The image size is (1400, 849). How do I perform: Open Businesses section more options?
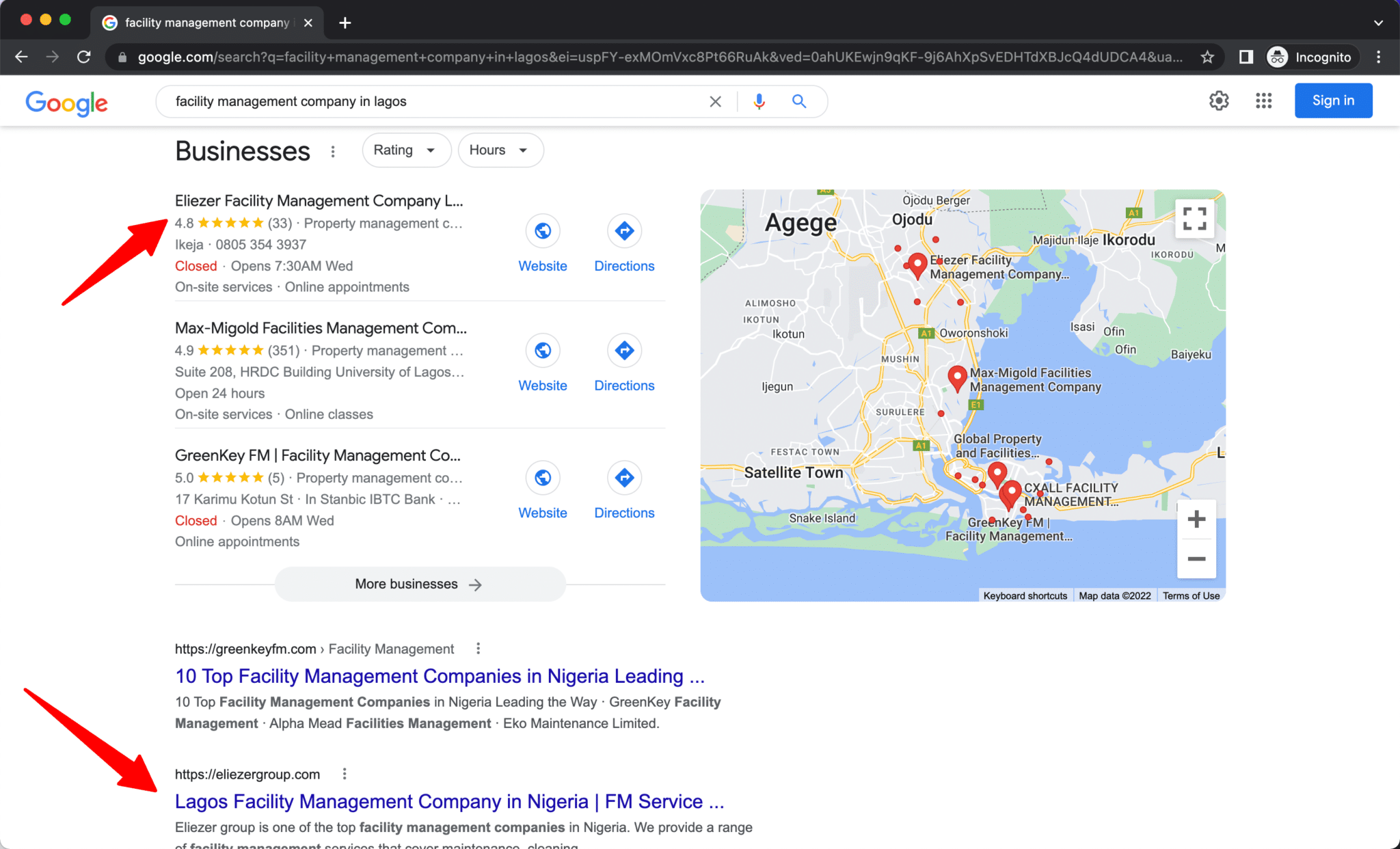pos(333,151)
